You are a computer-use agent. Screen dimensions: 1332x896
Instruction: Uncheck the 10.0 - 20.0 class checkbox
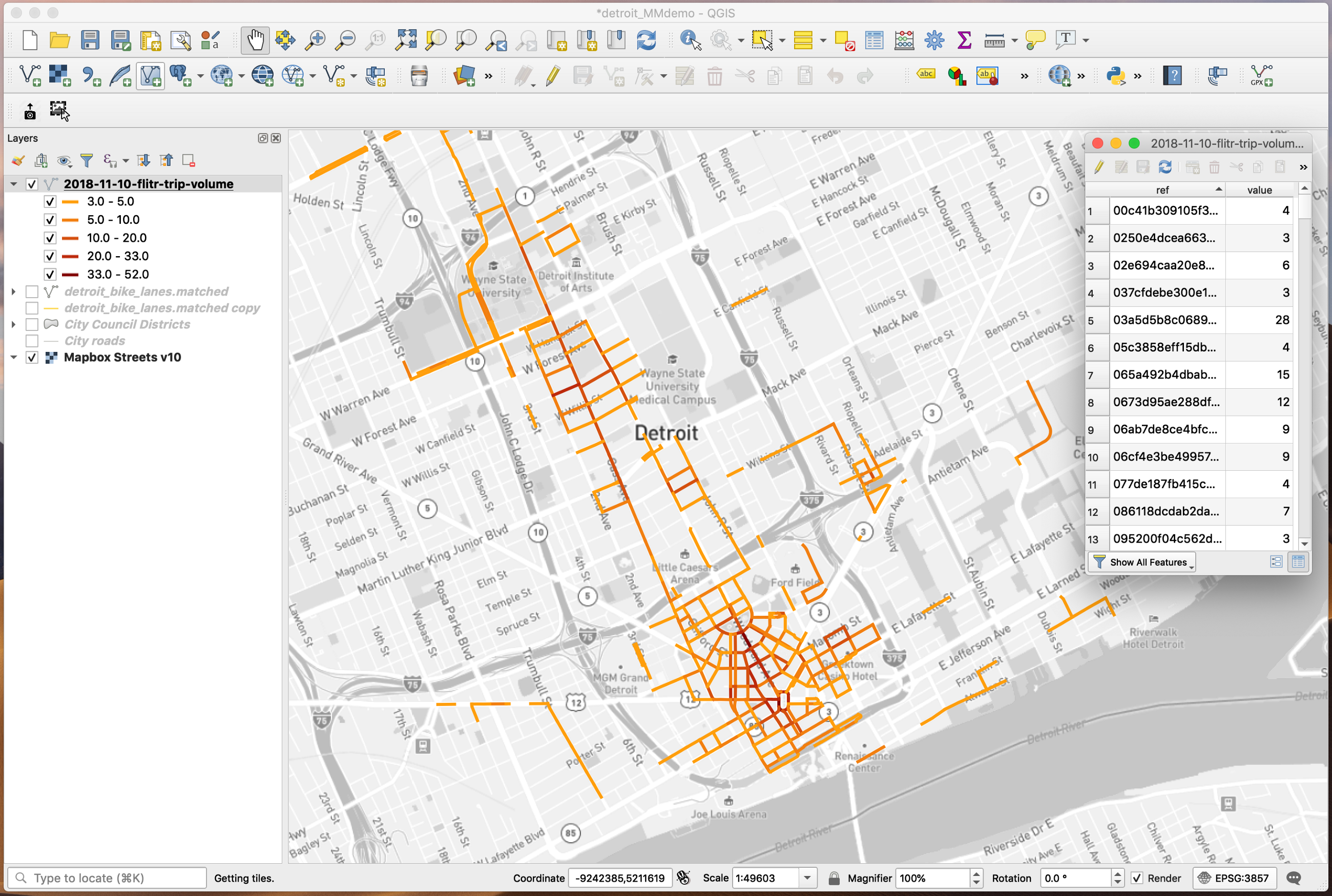[x=50, y=238]
